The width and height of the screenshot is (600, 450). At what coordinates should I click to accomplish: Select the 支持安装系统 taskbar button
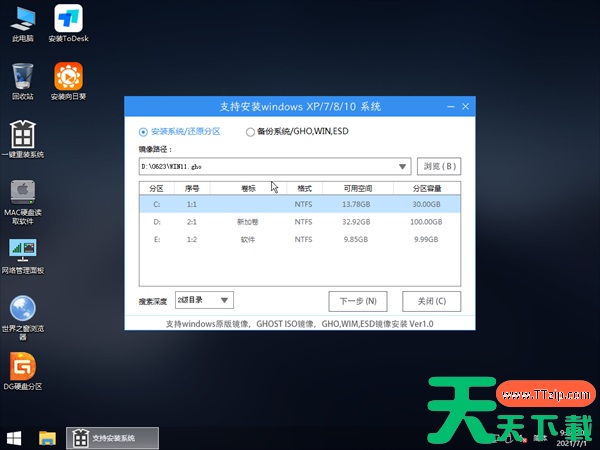(112, 438)
